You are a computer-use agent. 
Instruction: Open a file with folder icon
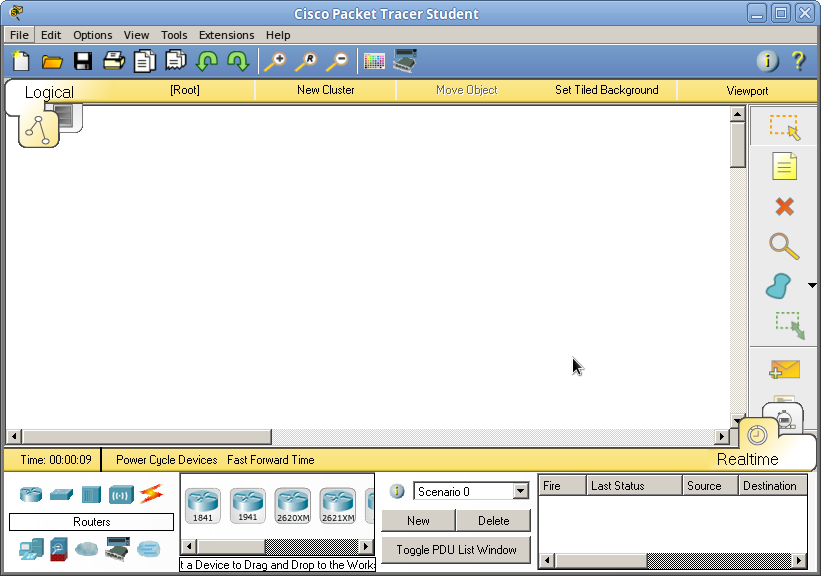(52, 62)
